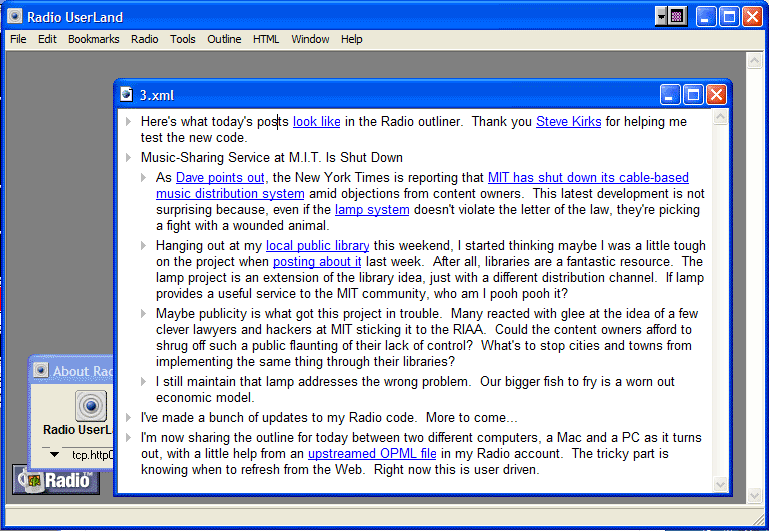Click the "Radio UserL" label in About window
769x531 pixels.
coord(78,430)
